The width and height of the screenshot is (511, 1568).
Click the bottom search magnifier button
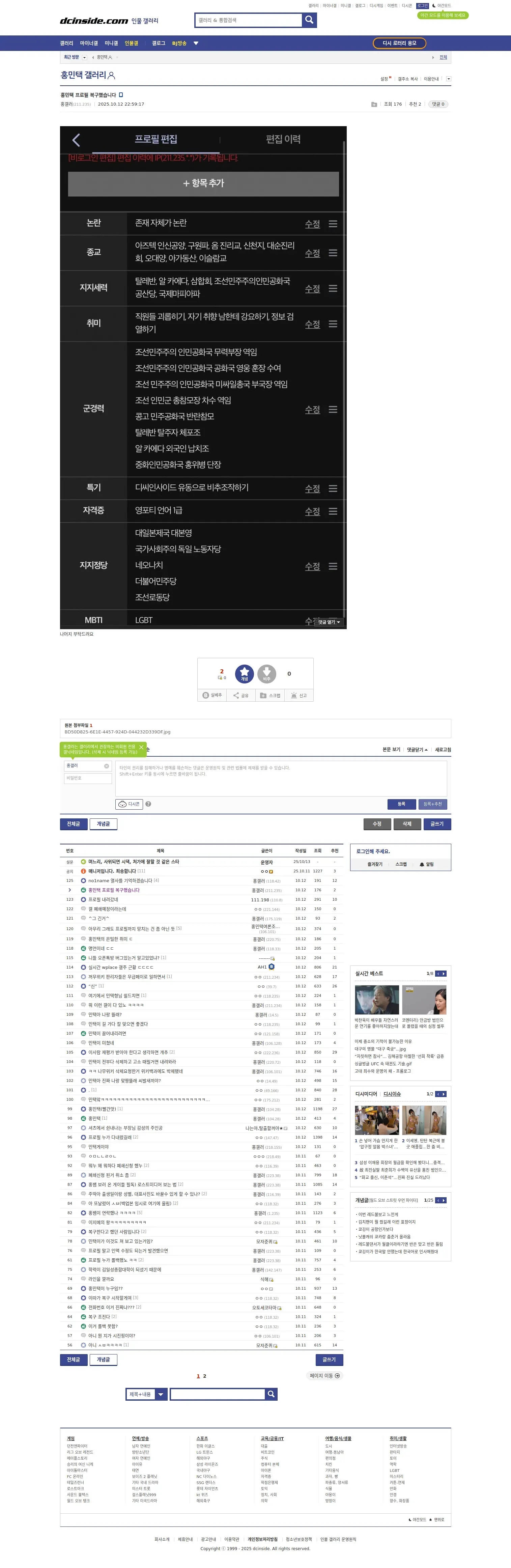pos(271,1394)
